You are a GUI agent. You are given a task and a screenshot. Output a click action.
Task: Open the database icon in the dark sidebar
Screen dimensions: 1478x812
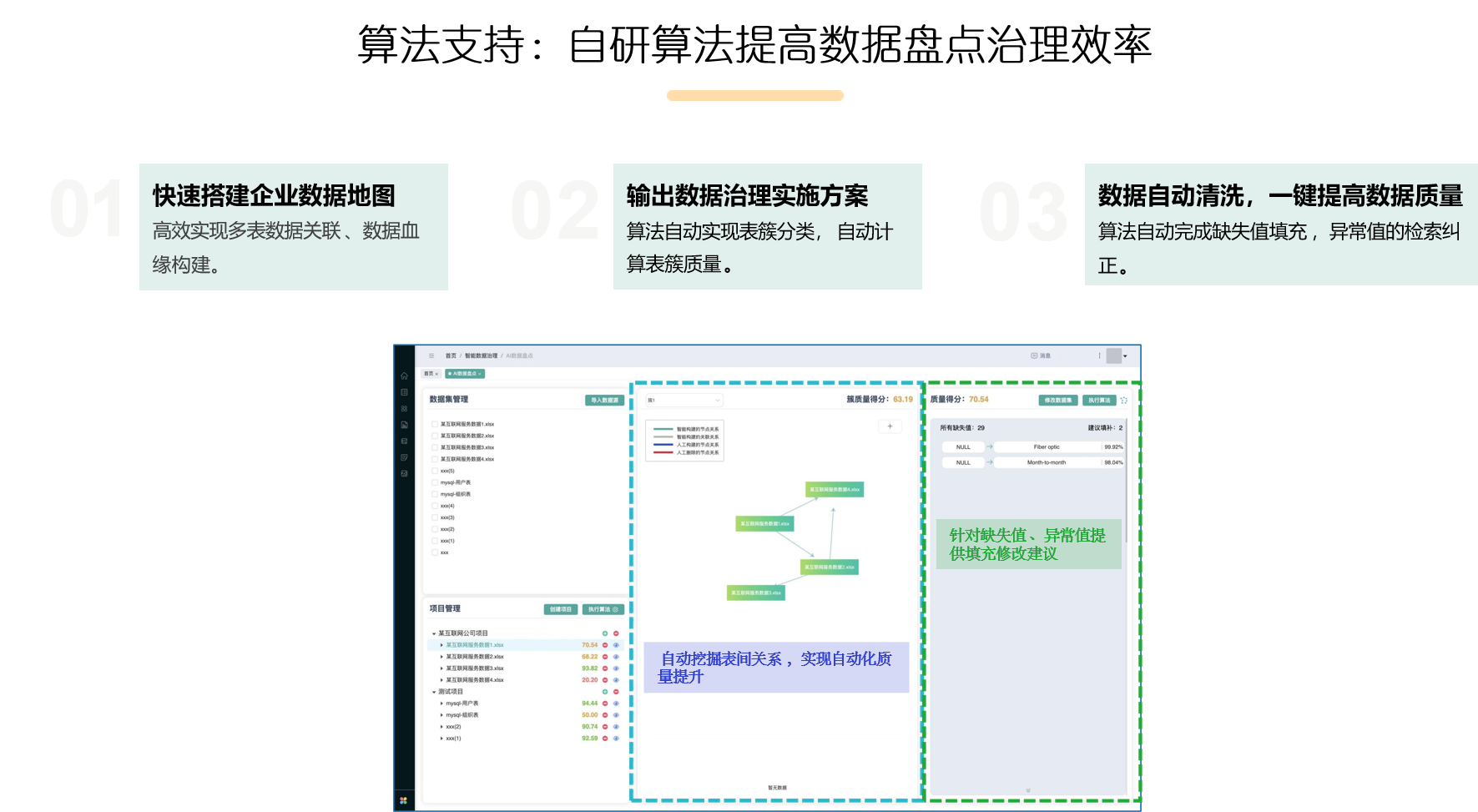pyautogui.click(x=404, y=441)
